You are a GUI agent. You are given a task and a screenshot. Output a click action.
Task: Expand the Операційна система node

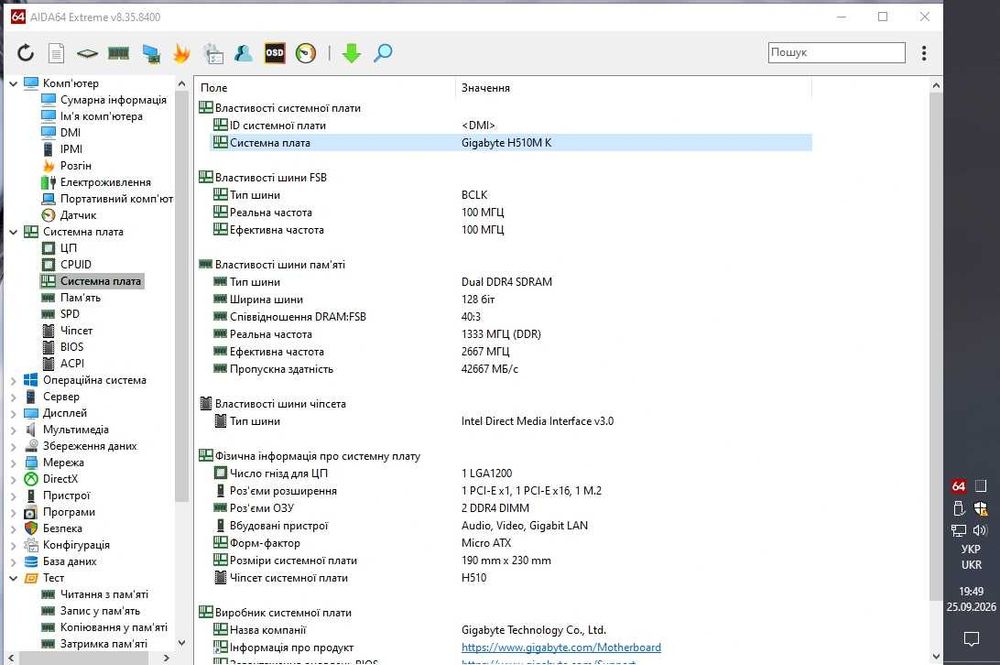13,381
